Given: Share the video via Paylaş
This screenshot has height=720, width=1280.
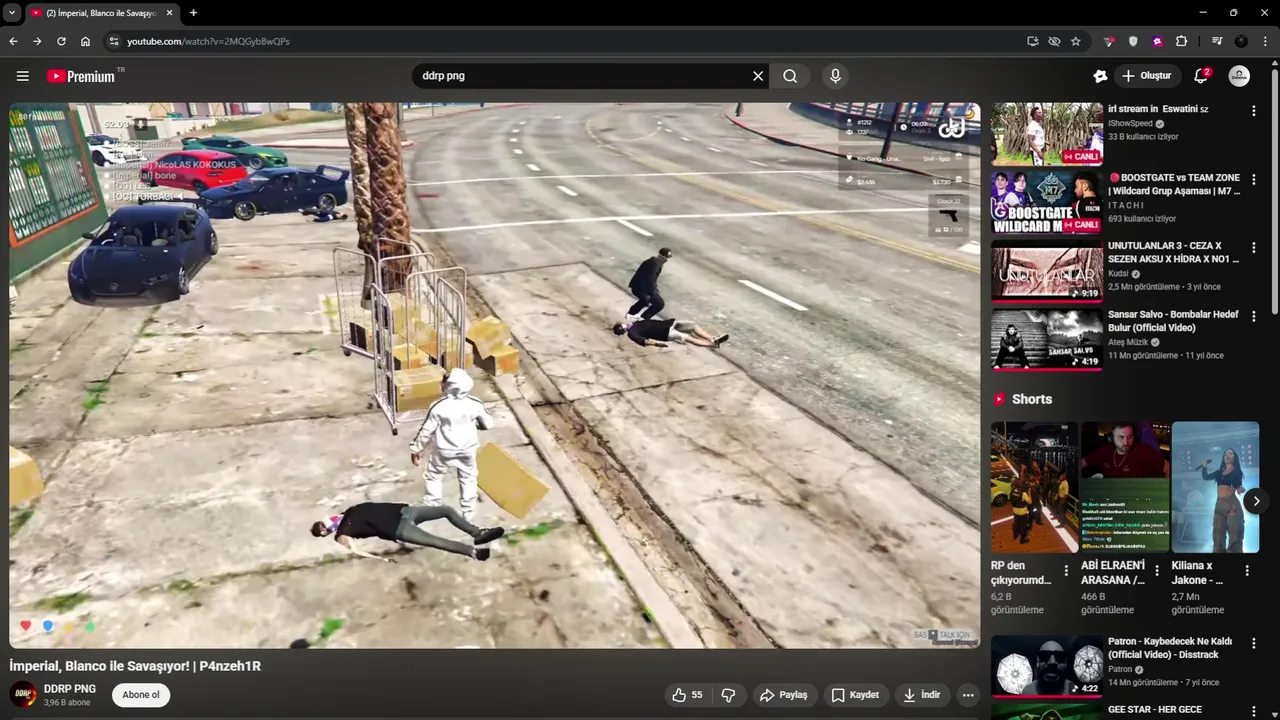Looking at the screenshot, I should pyautogui.click(x=783, y=695).
